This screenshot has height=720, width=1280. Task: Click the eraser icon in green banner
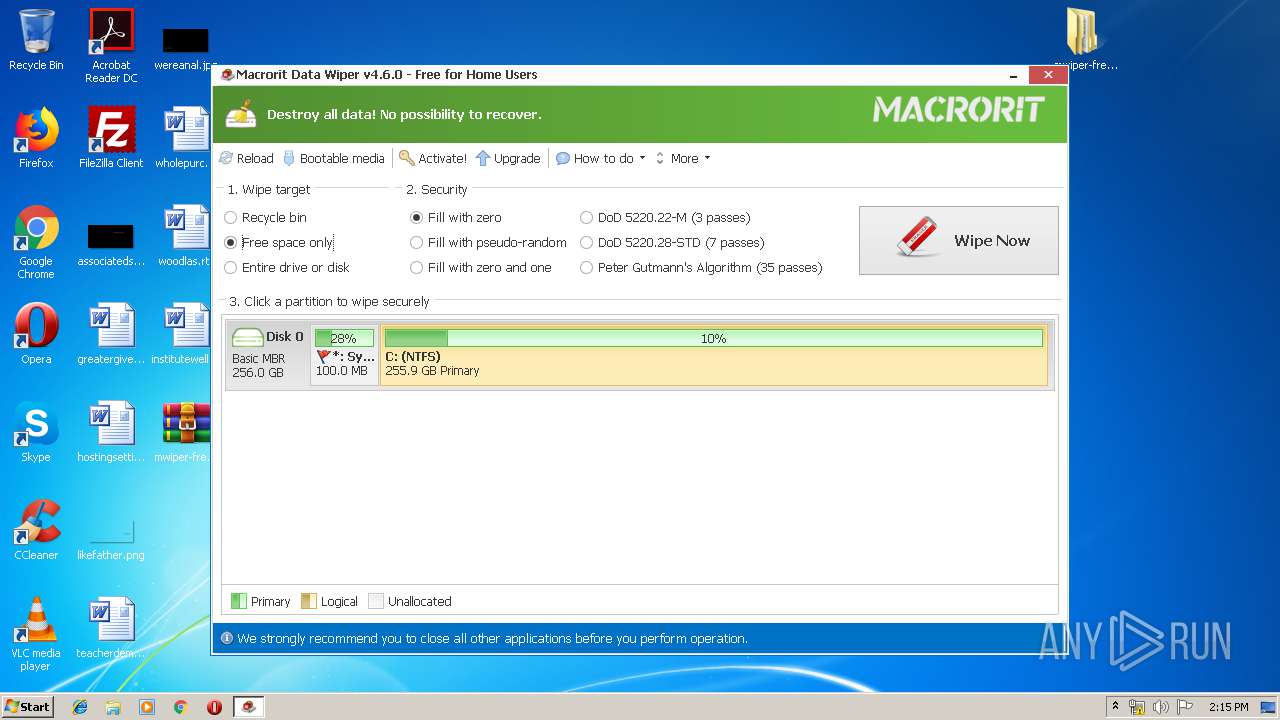click(241, 114)
